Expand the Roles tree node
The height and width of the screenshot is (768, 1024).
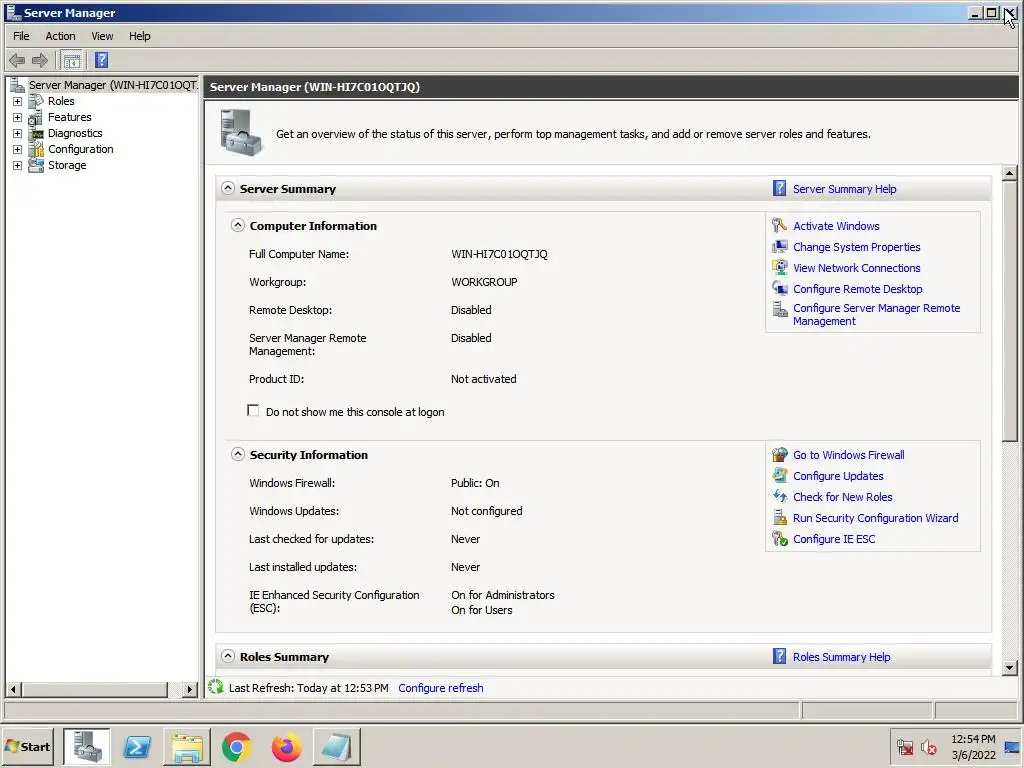[x=18, y=101]
